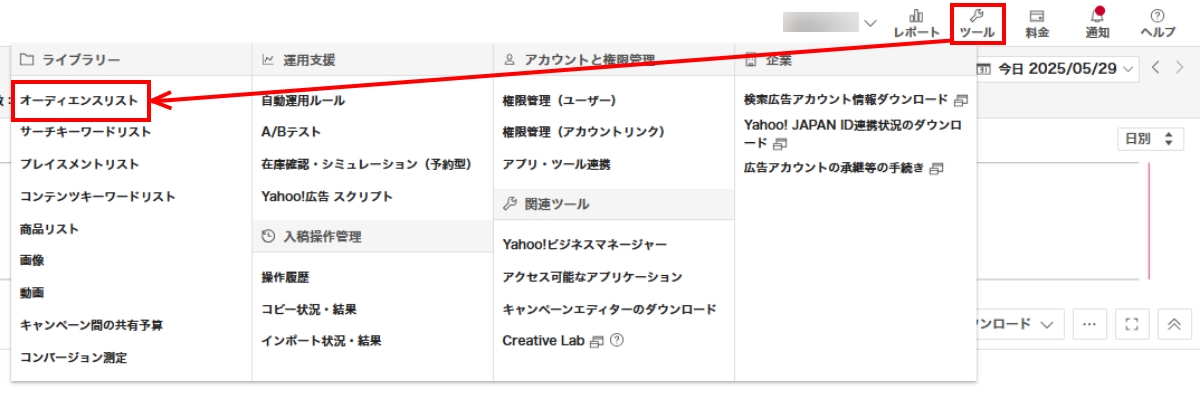Open the ツール tools menu icon
The width and height of the screenshot is (1200, 395).
point(977,23)
